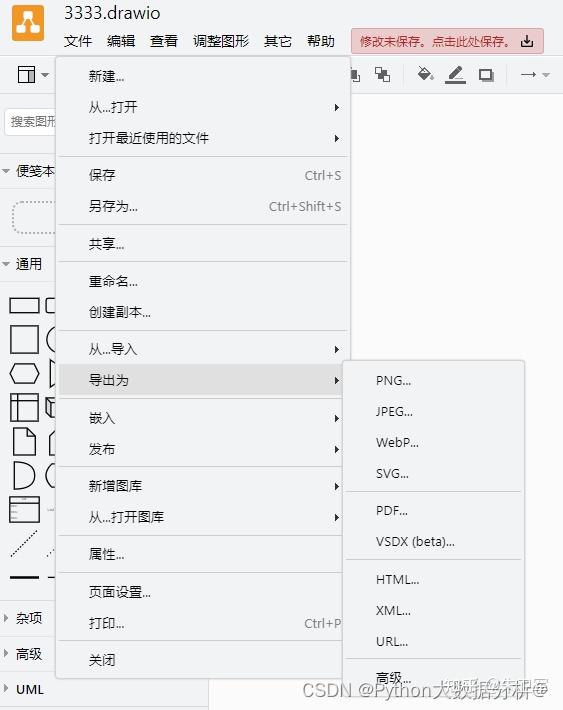Choose 保存 in the file menu
The width and height of the screenshot is (563, 710).
203,175
